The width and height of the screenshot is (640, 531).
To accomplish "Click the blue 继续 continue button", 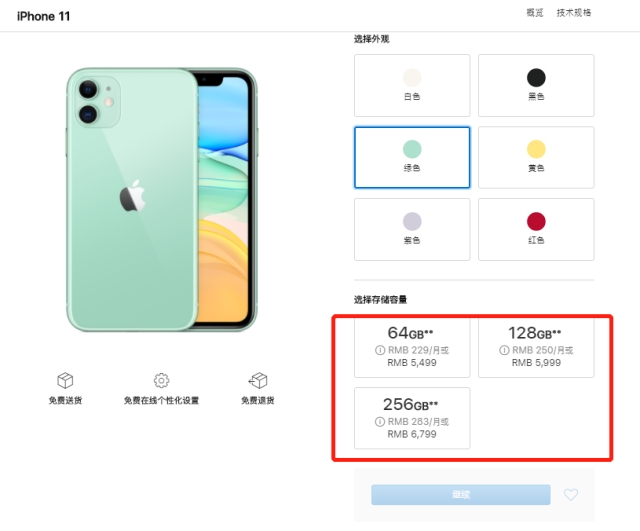I will [x=460, y=495].
